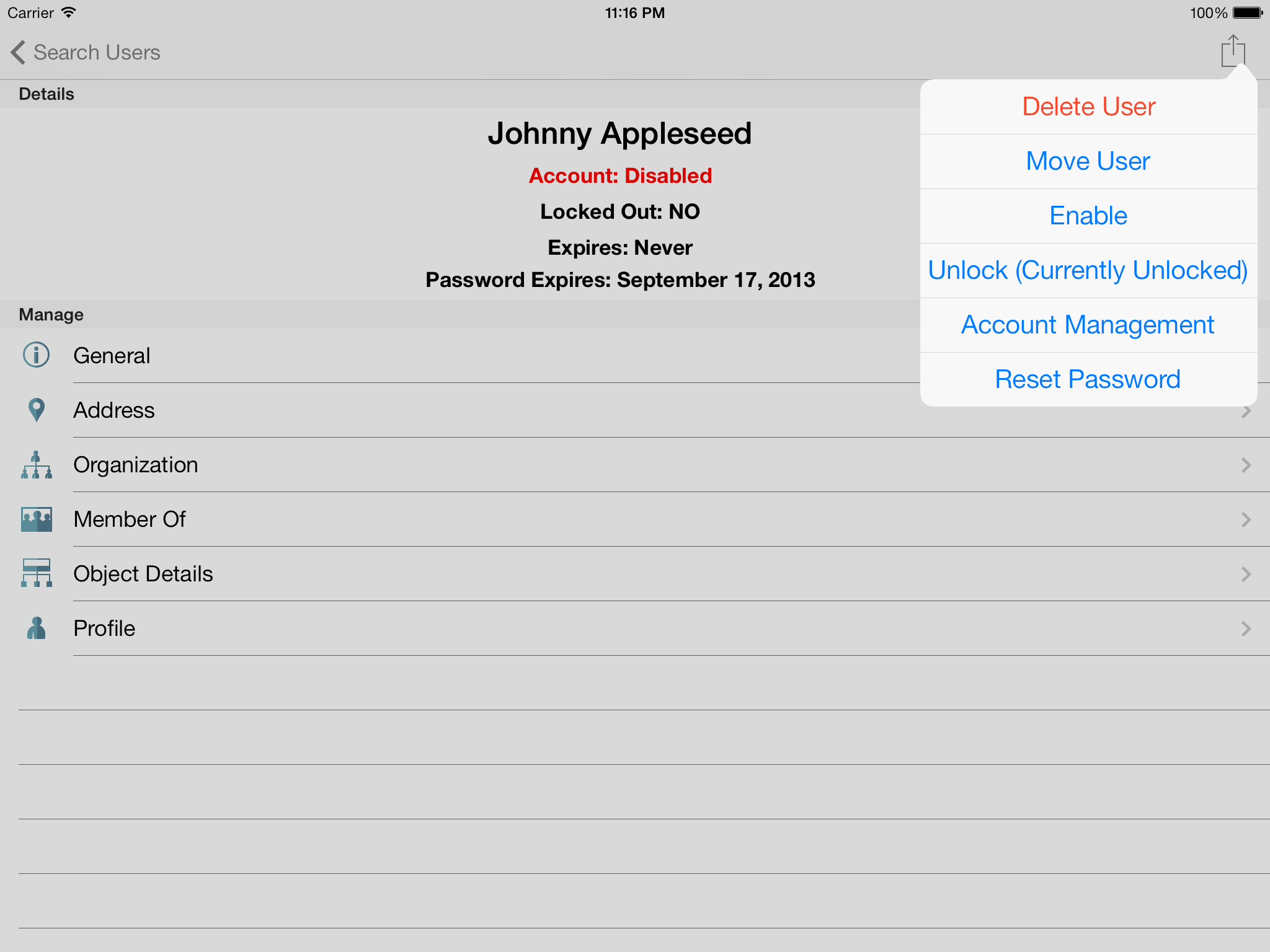Select Move User menu option
This screenshot has width=1270, height=952.
1088,161
